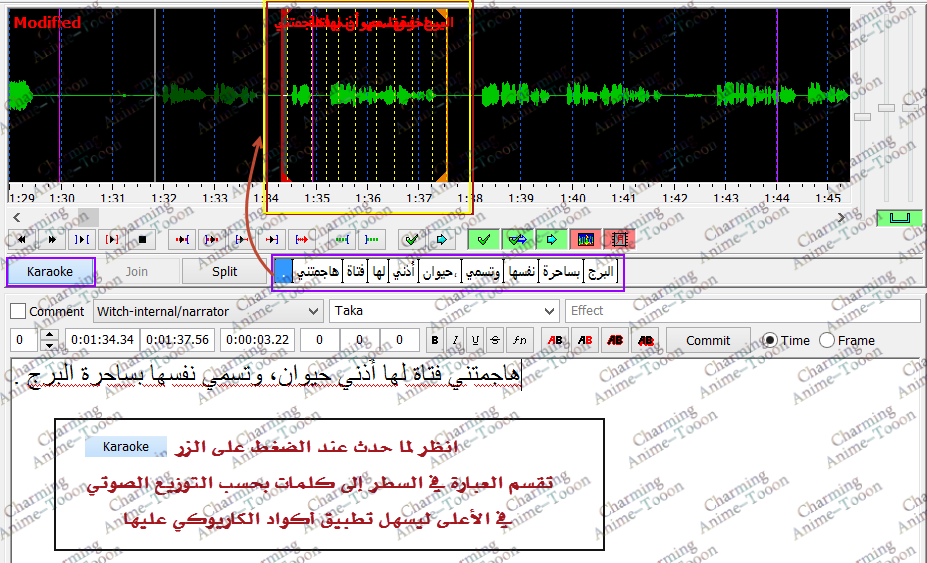Select the Time radio button
Screen dimensions: 927x563
[x=769, y=340]
